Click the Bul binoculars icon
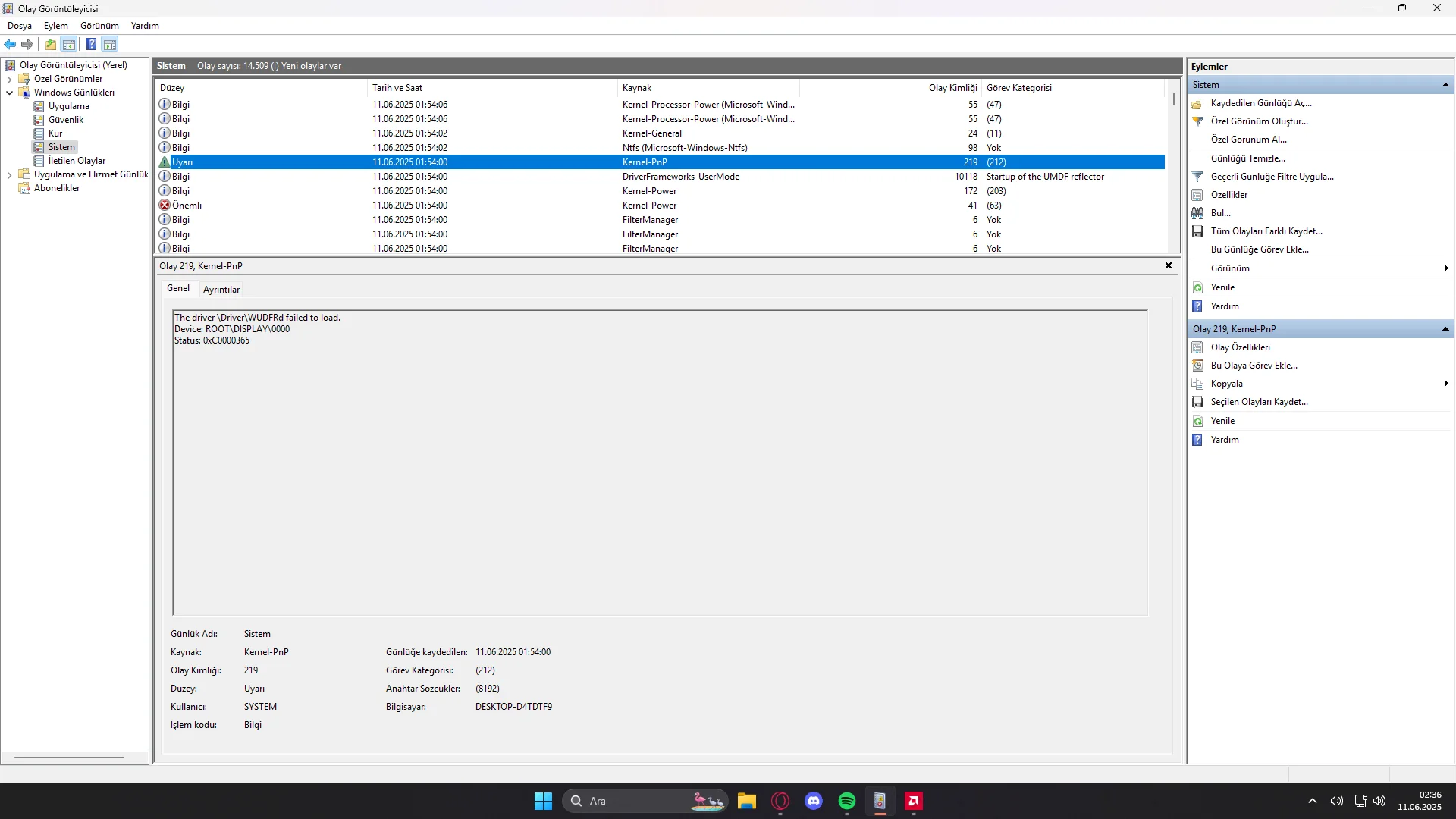Viewport: 1456px width, 819px height. point(1197,213)
